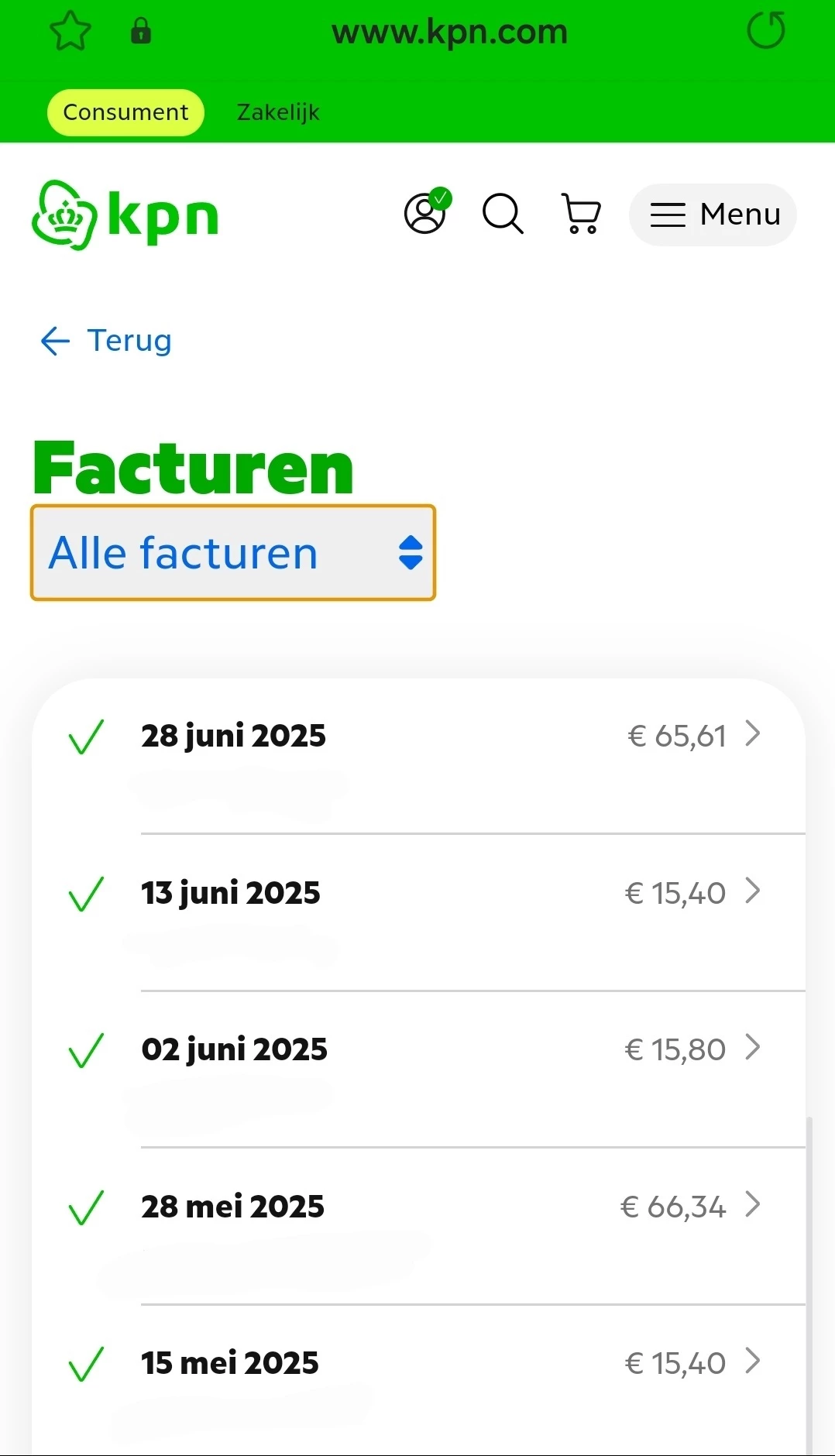
Task: Go to KPN homepage via logo
Action: coord(125,215)
